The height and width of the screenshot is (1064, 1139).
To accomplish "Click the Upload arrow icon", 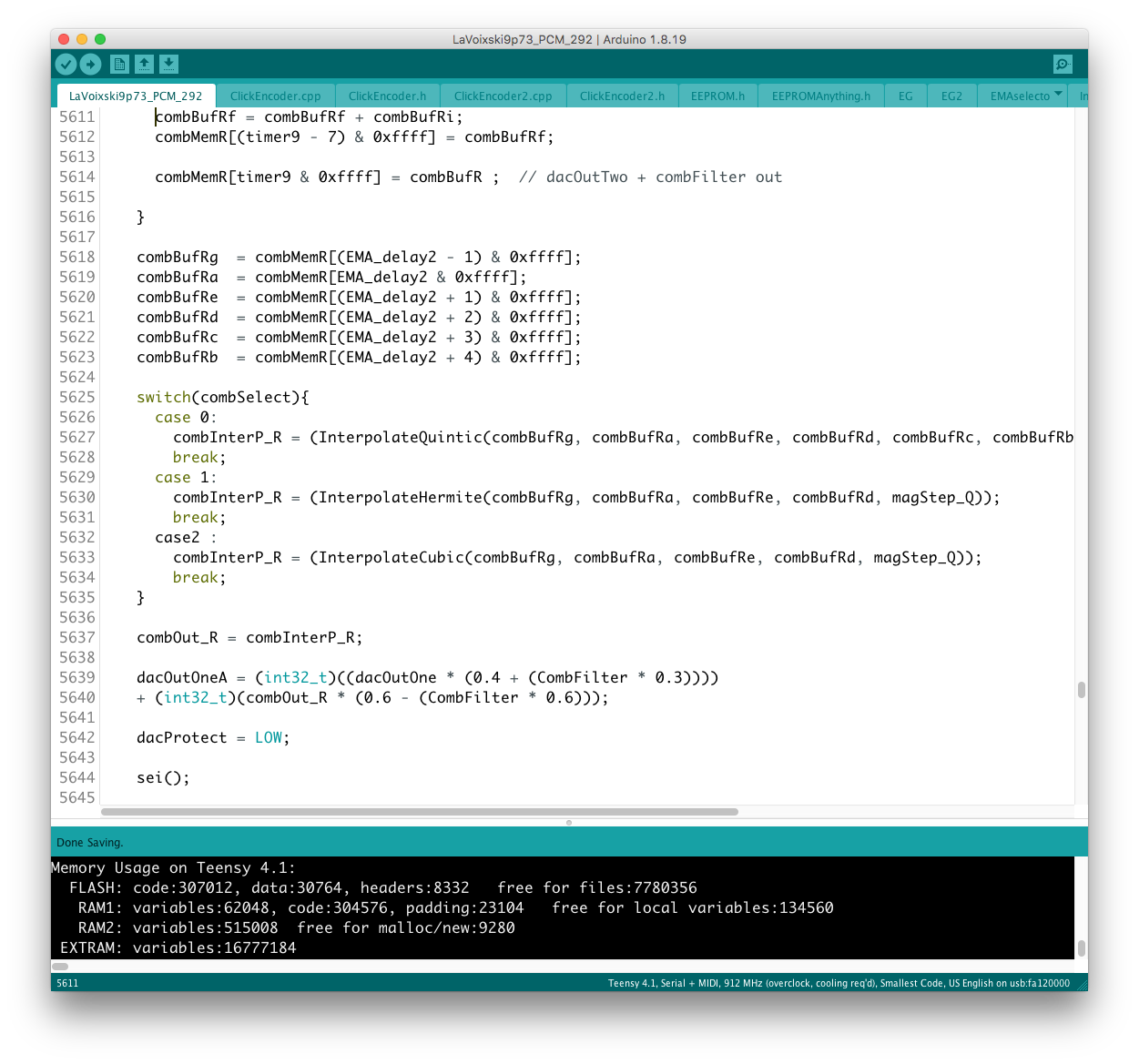I will click(90, 64).
